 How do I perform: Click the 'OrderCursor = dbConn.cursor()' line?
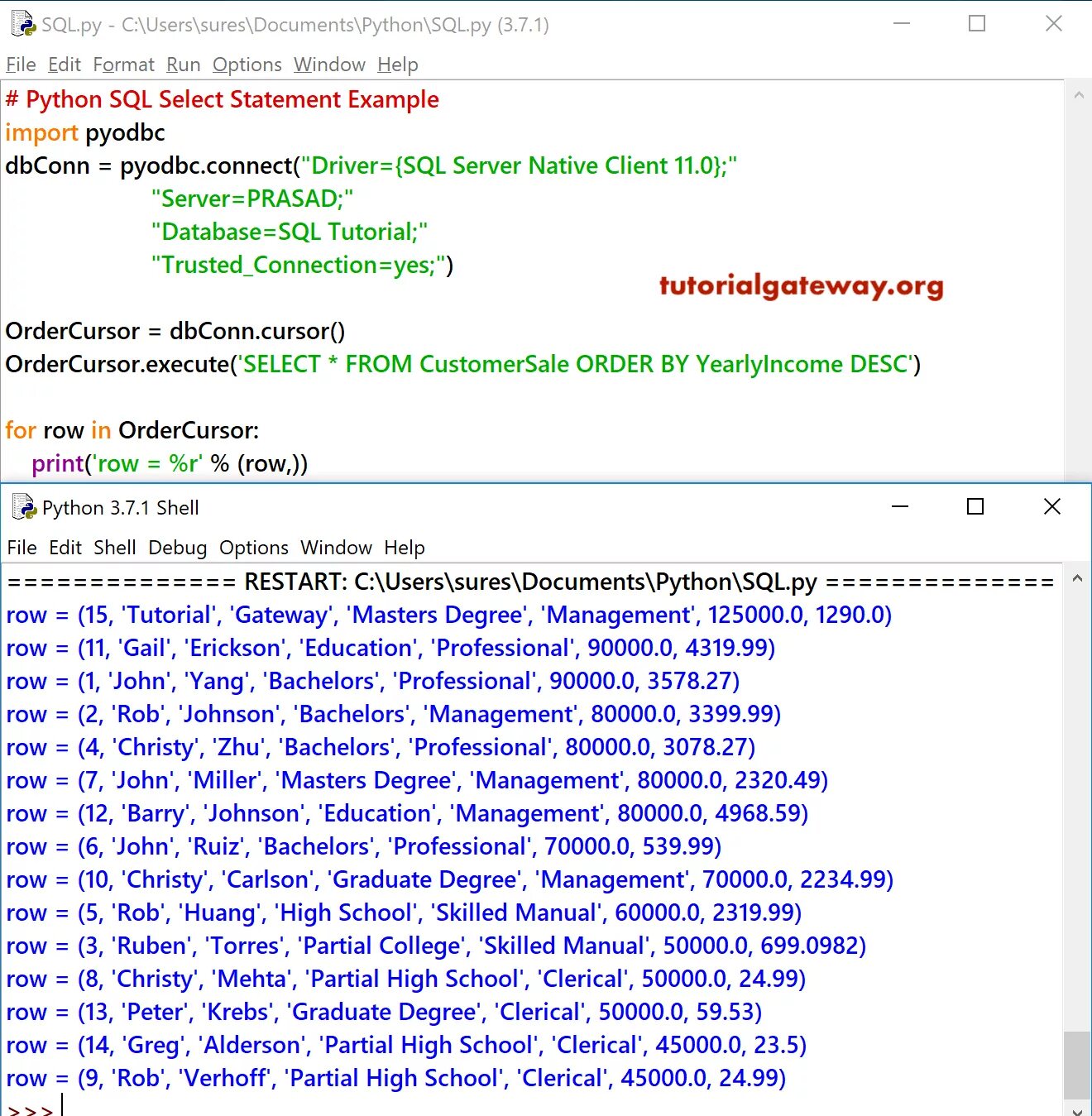click(x=175, y=331)
